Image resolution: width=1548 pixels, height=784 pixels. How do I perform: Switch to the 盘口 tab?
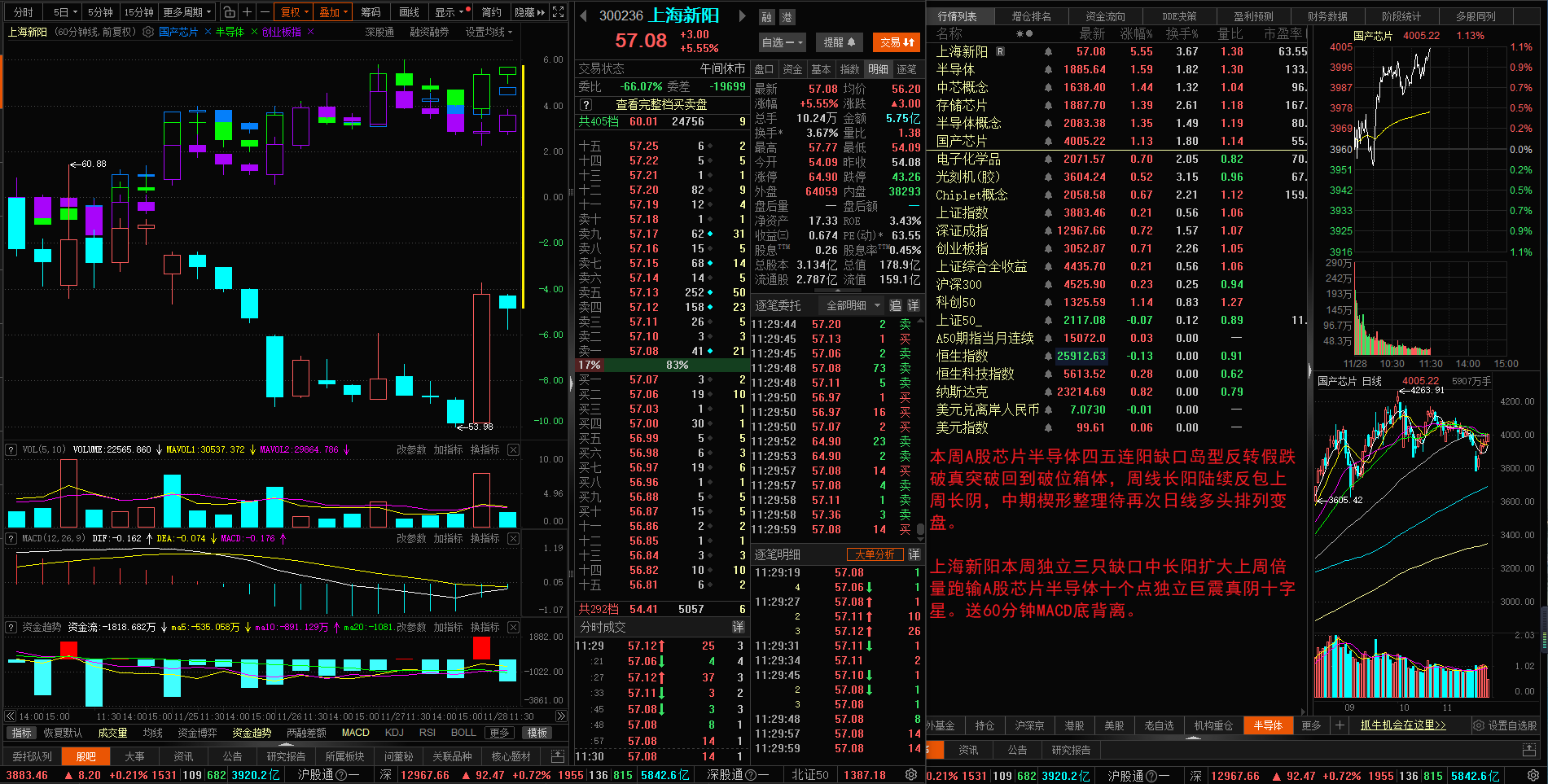764,69
